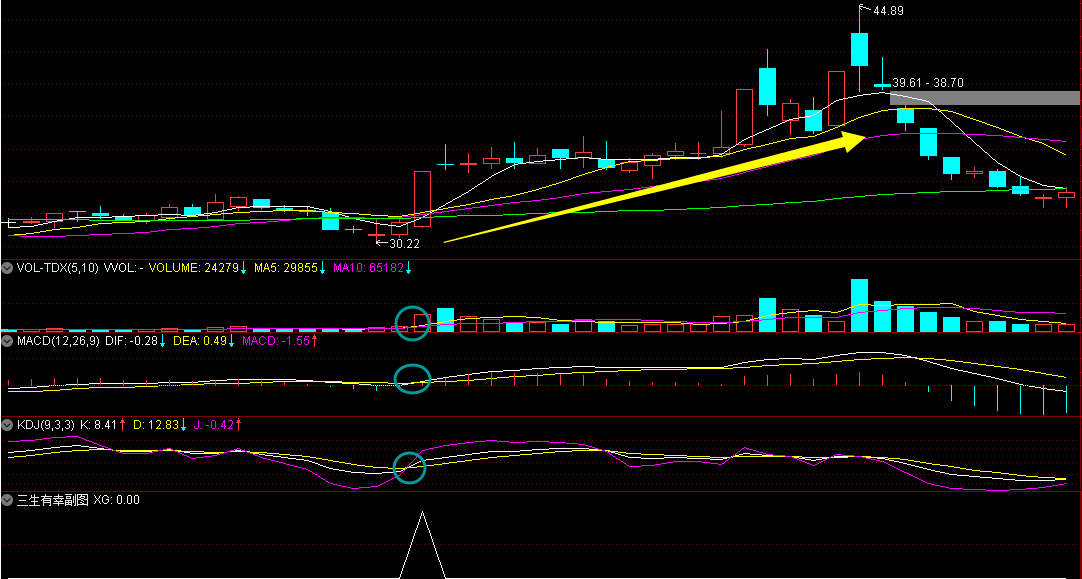The height and width of the screenshot is (579, 1082).
Task: Select the KDJ(9,3,3) indicator name
Action: pyautogui.click(x=46, y=426)
